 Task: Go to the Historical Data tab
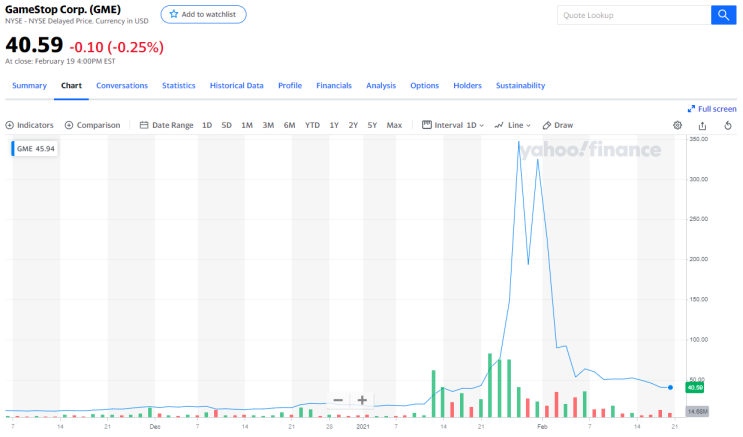point(236,86)
